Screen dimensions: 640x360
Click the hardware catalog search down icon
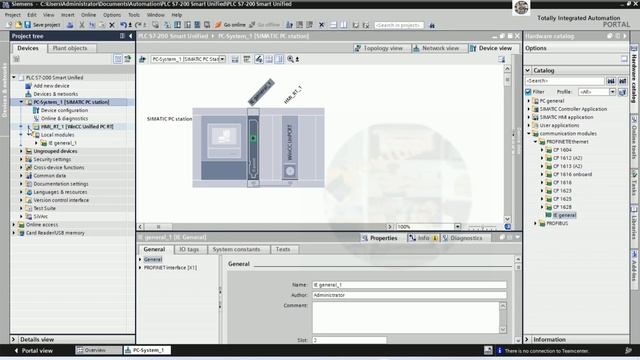[x=611, y=81]
